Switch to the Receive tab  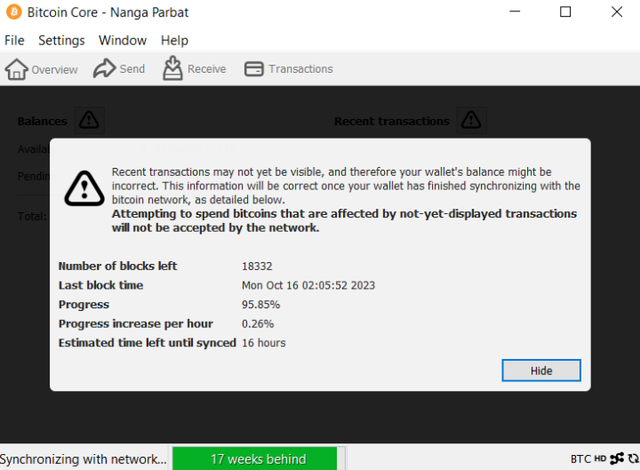[x=194, y=69]
